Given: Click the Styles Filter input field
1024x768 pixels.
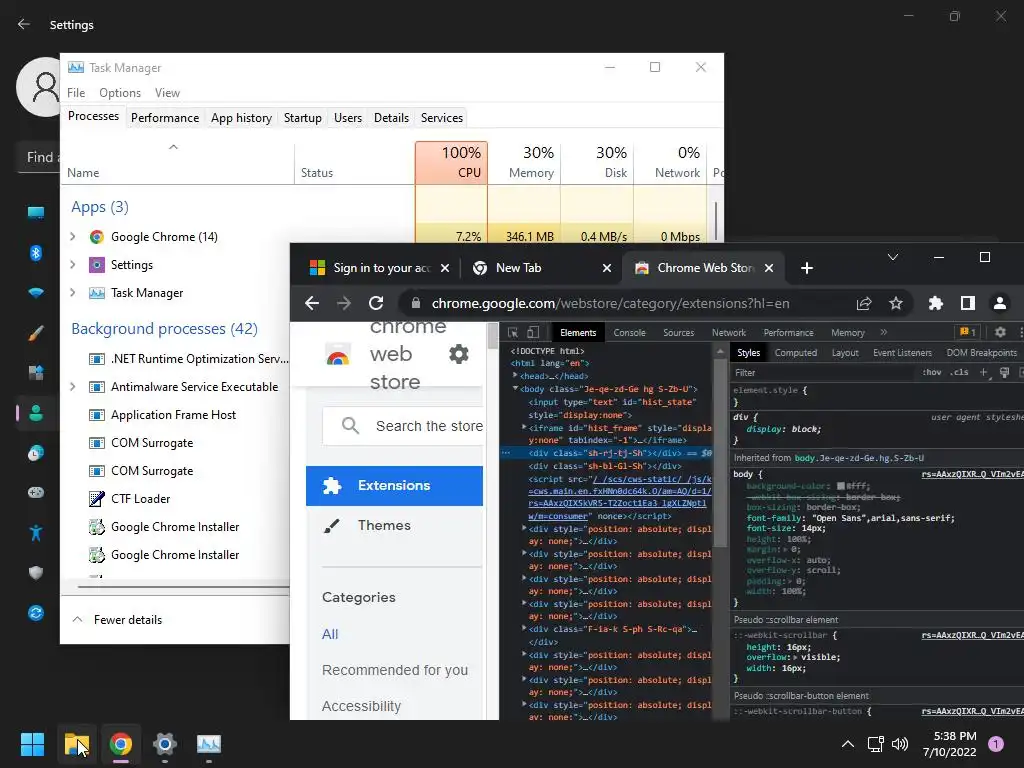Looking at the screenshot, I should (823, 372).
